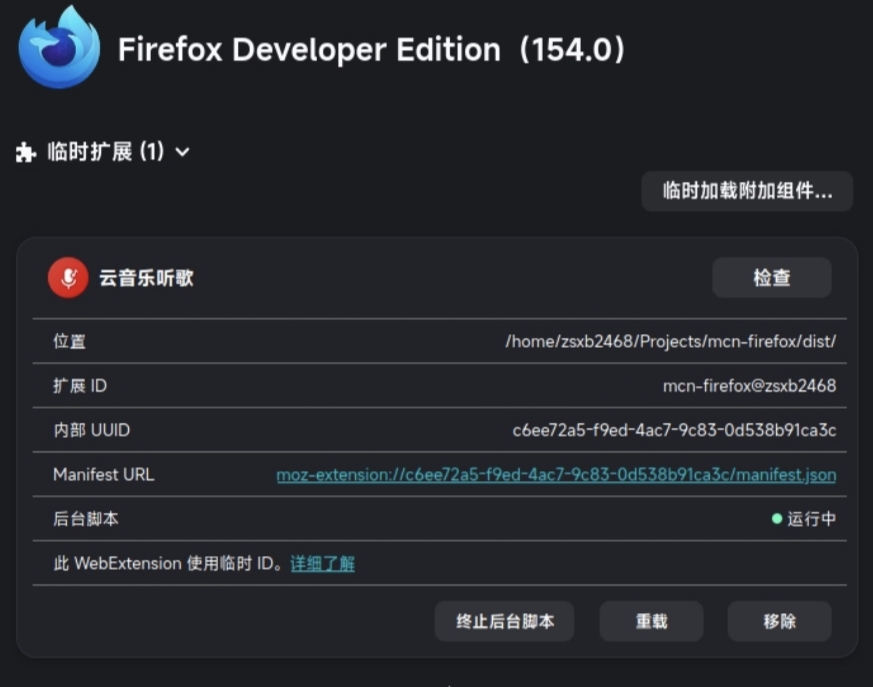Click the Manifest URL row label

[x=104, y=475]
